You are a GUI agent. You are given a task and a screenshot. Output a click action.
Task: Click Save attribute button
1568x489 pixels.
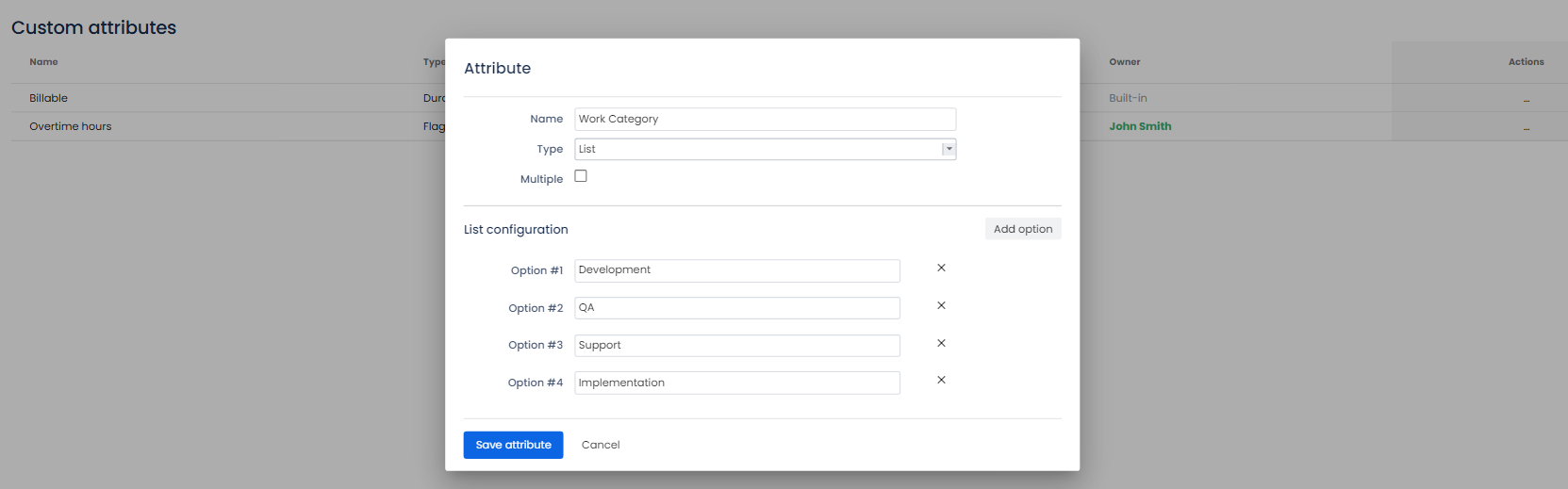pos(513,445)
